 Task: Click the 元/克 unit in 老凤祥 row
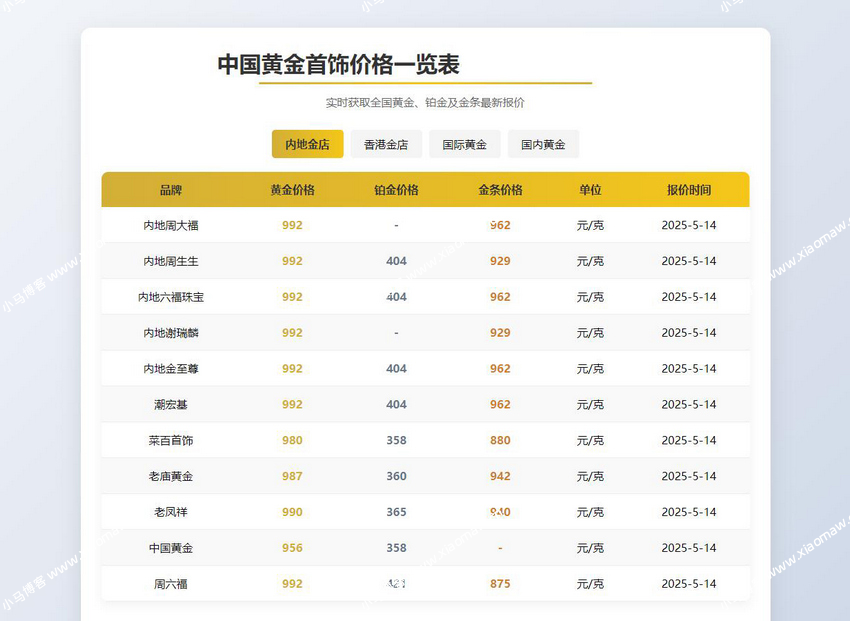point(590,512)
